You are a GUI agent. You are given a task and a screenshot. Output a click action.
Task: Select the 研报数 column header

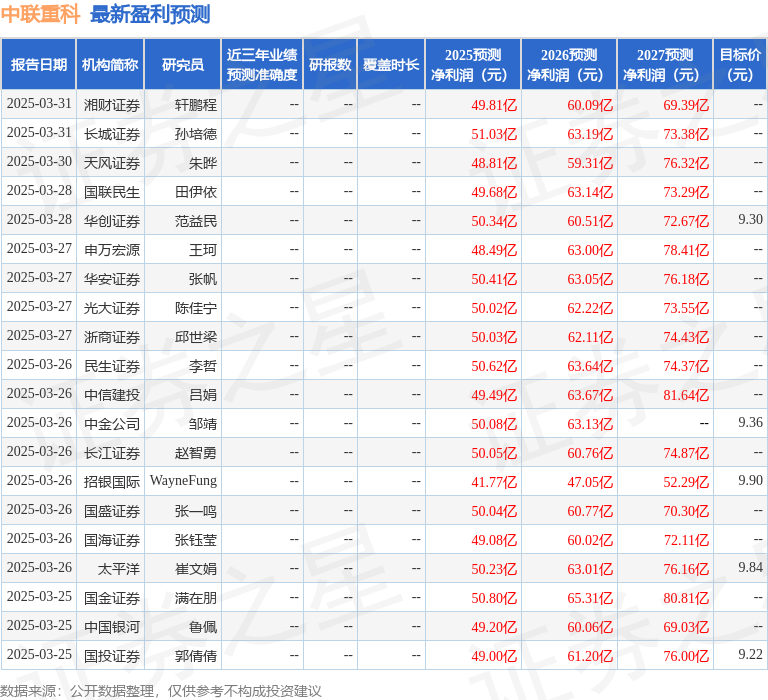(330, 65)
